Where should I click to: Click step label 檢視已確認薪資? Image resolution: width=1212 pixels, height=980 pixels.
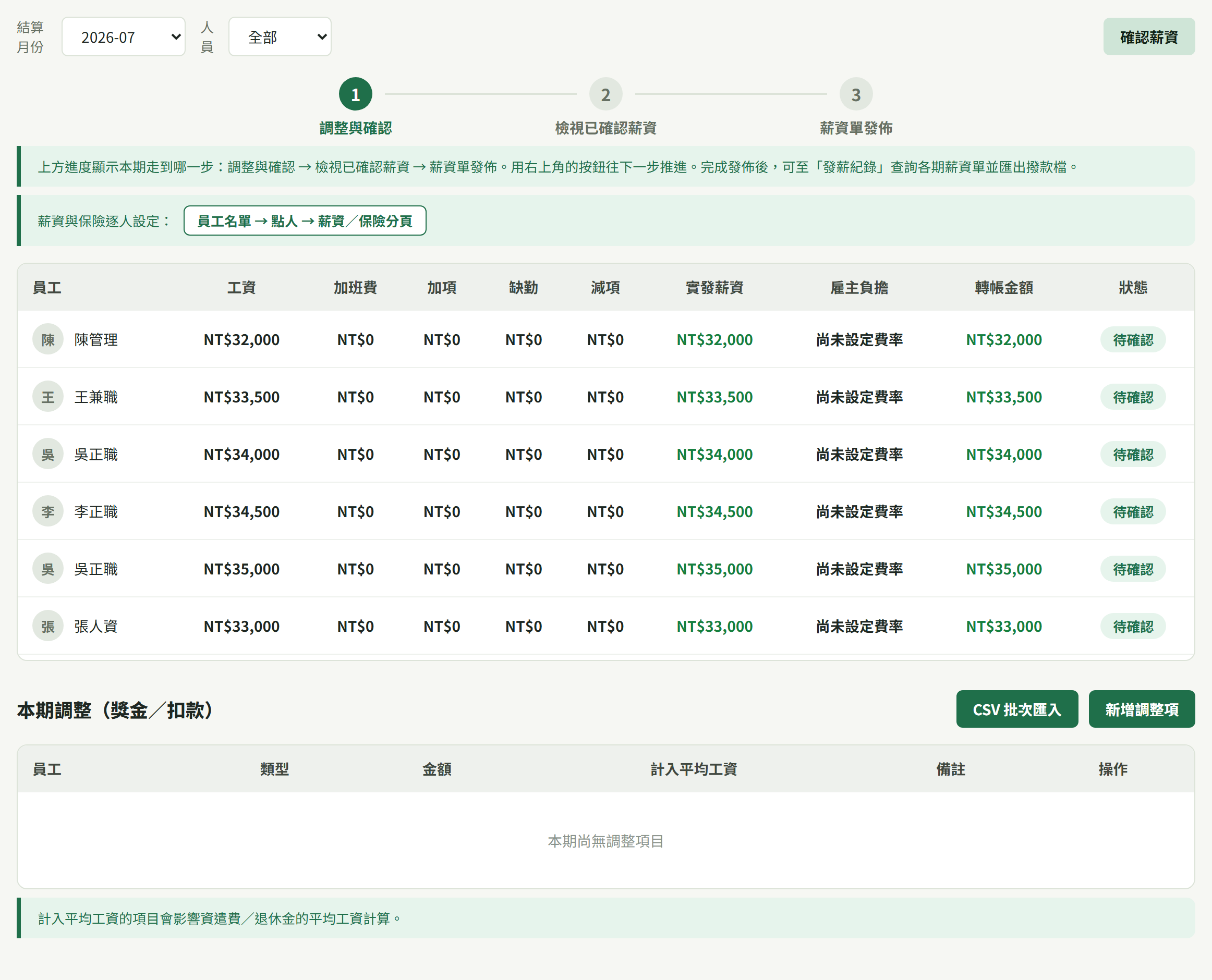(x=605, y=128)
